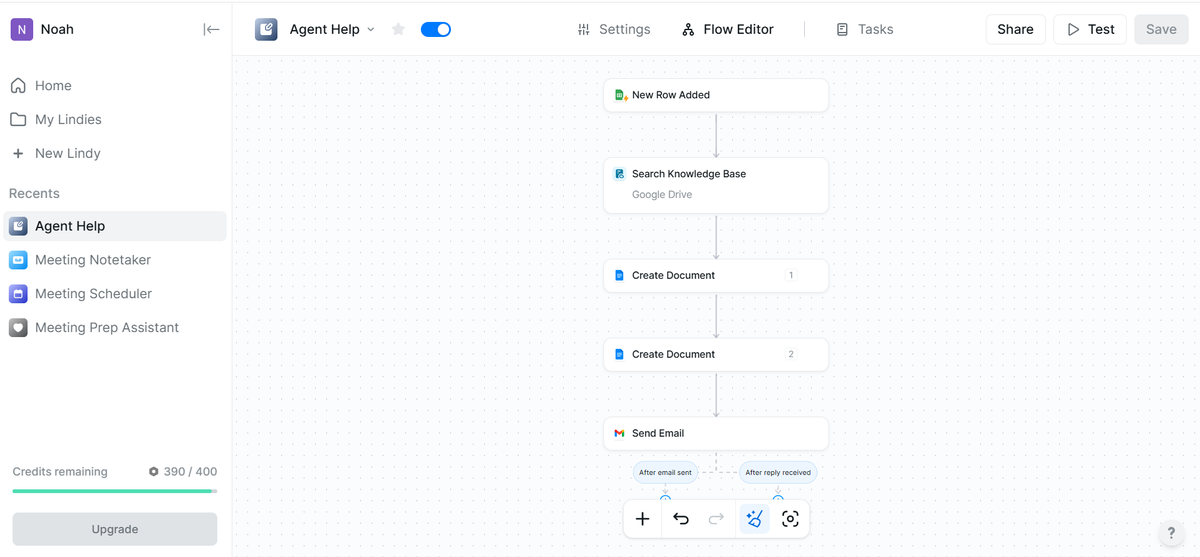Click the Google Sheets icon on New Row Added
This screenshot has height=557, width=1200.
pyautogui.click(x=620, y=95)
